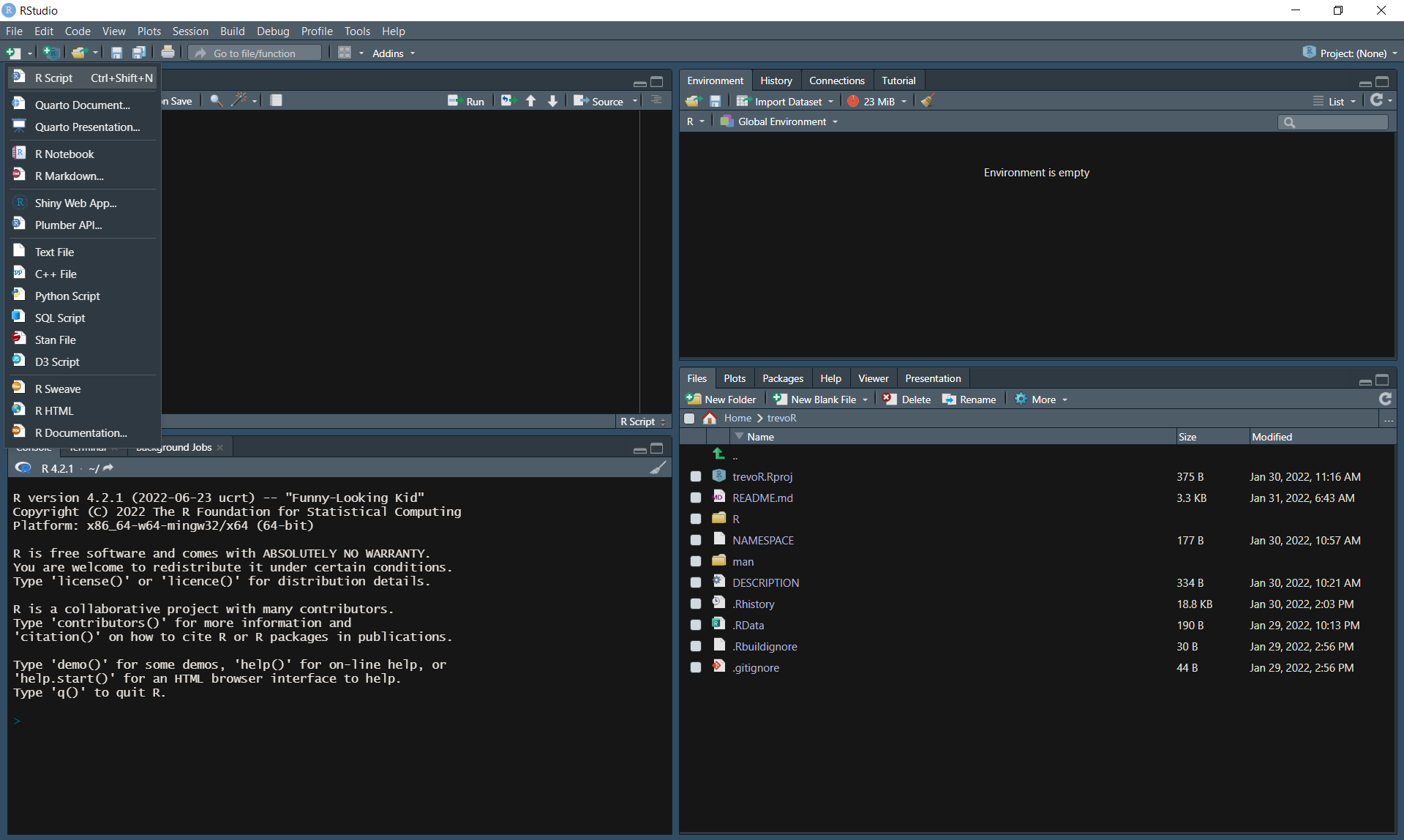Screen dimensions: 1404x840
Task: Click the Rename button in Files pane
Action: point(969,399)
